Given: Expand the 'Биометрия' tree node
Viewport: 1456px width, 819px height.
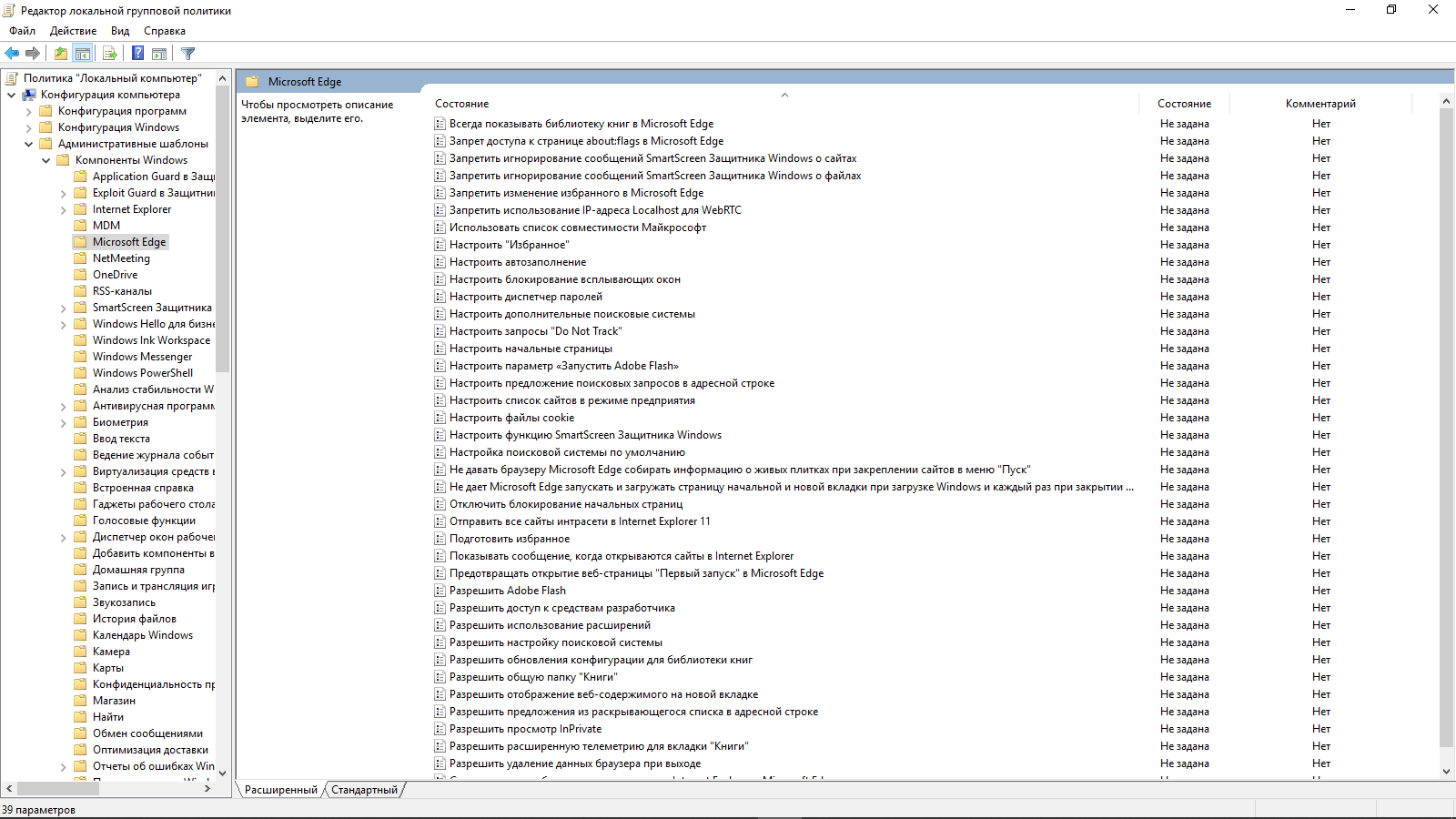Looking at the screenshot, I should click(63, 422).
